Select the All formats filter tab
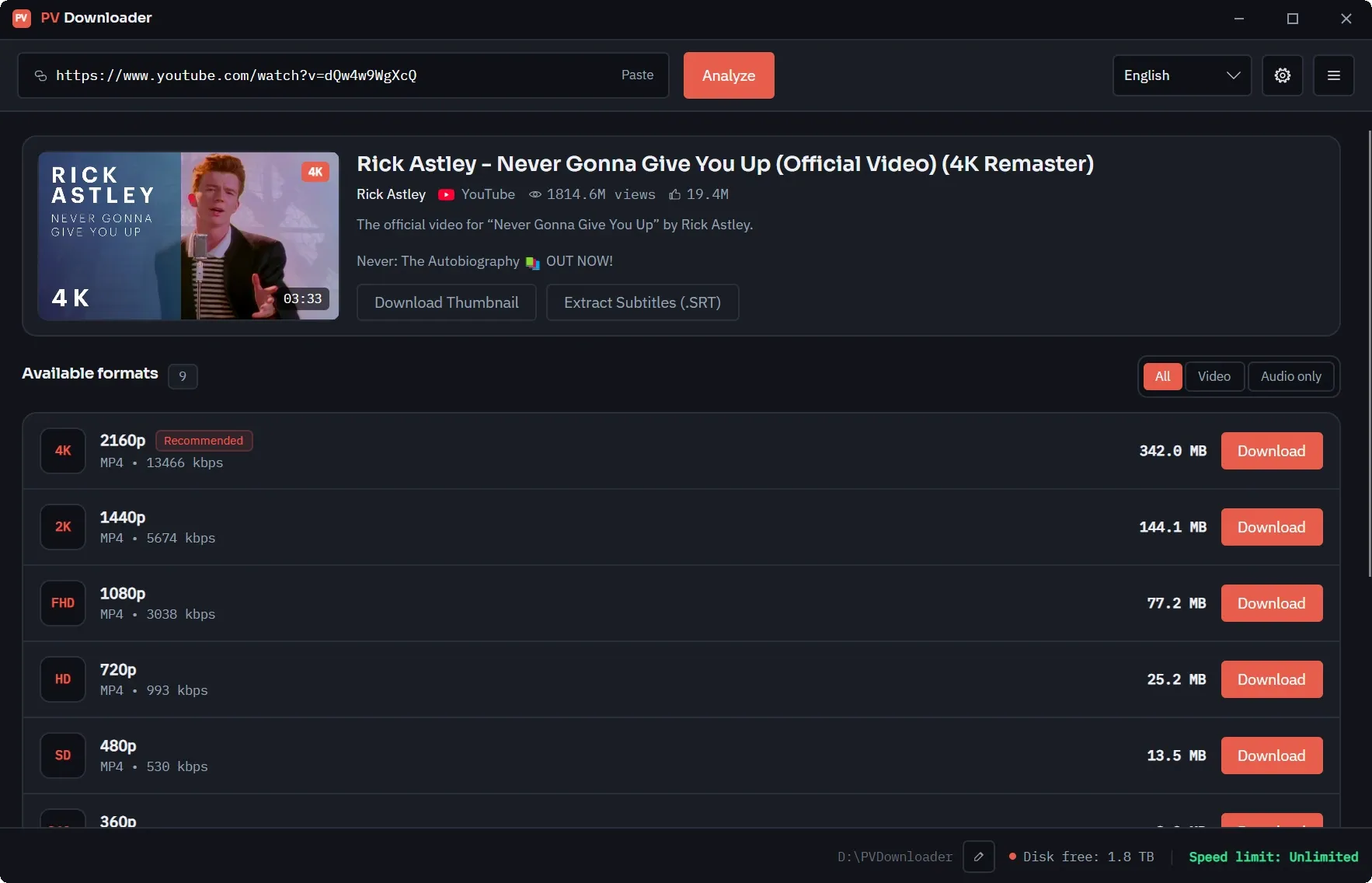 (1162, 376)
